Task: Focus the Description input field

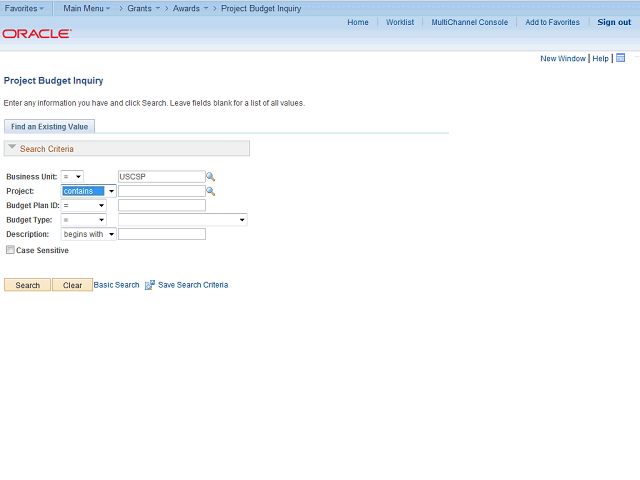Action: [162, 234]
